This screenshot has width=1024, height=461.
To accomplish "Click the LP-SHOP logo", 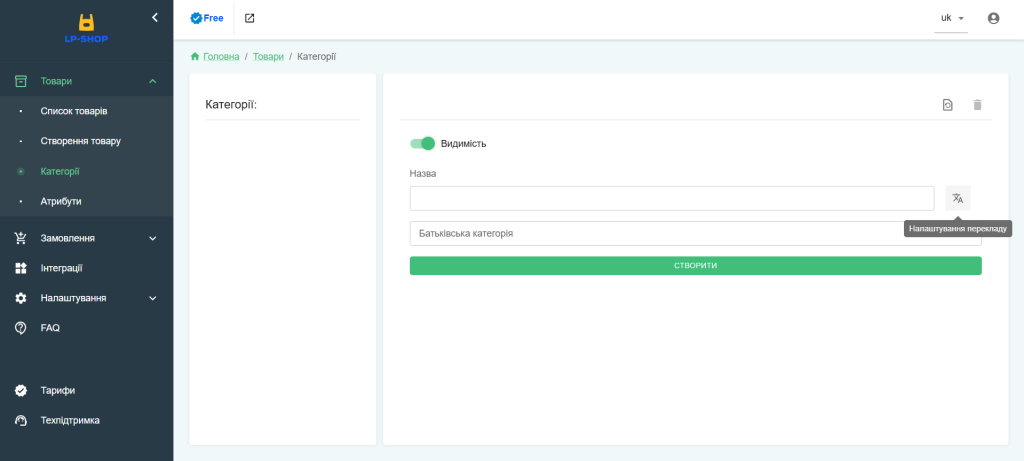I will click(x=86, y=29).
